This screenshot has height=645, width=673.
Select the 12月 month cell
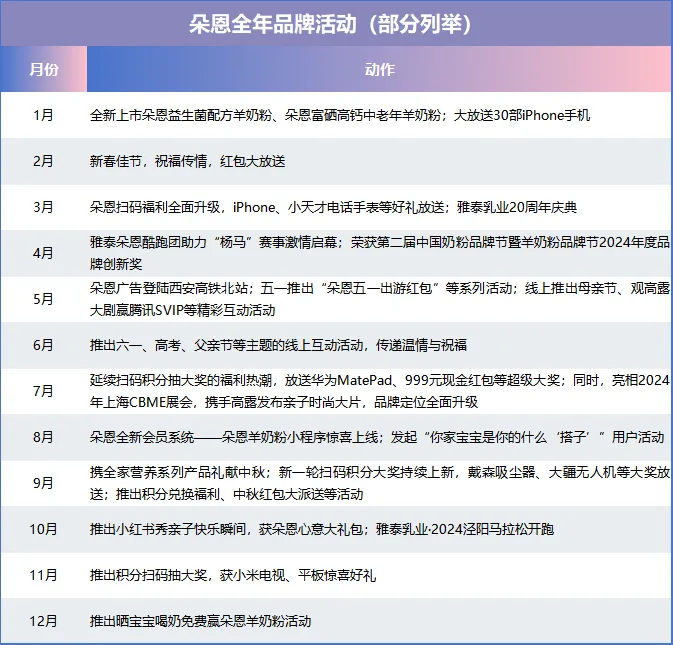pos(44,621)
